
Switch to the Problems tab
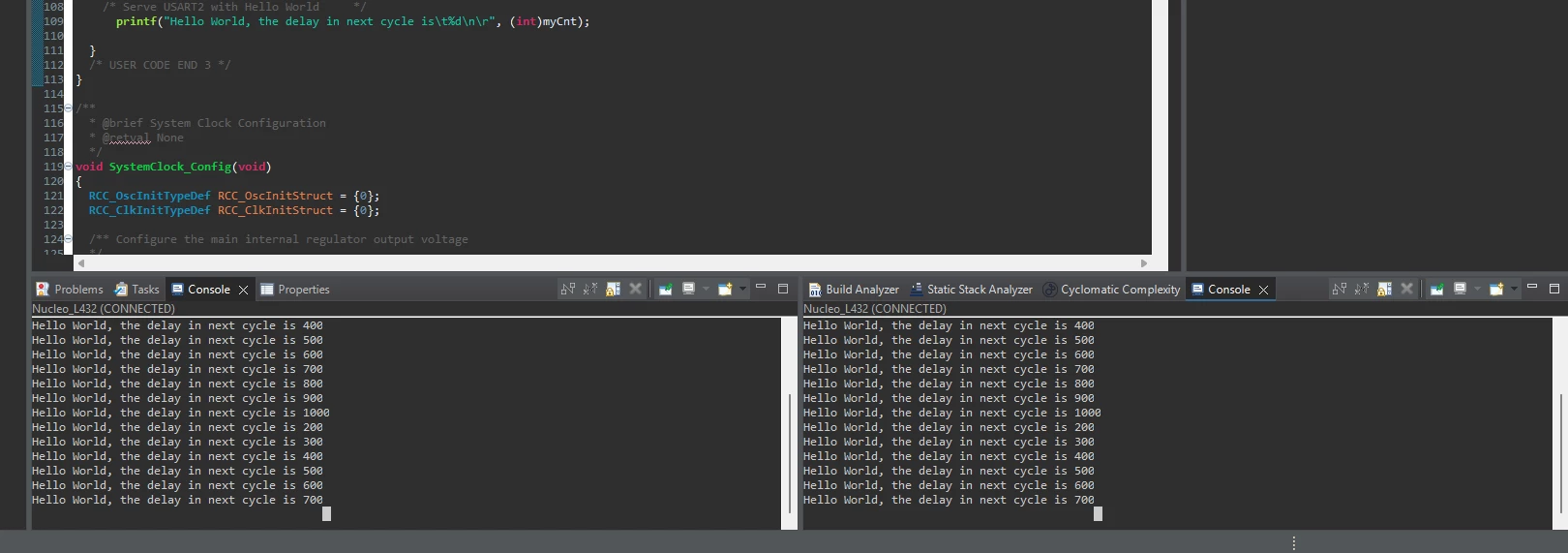coord(69,290)
